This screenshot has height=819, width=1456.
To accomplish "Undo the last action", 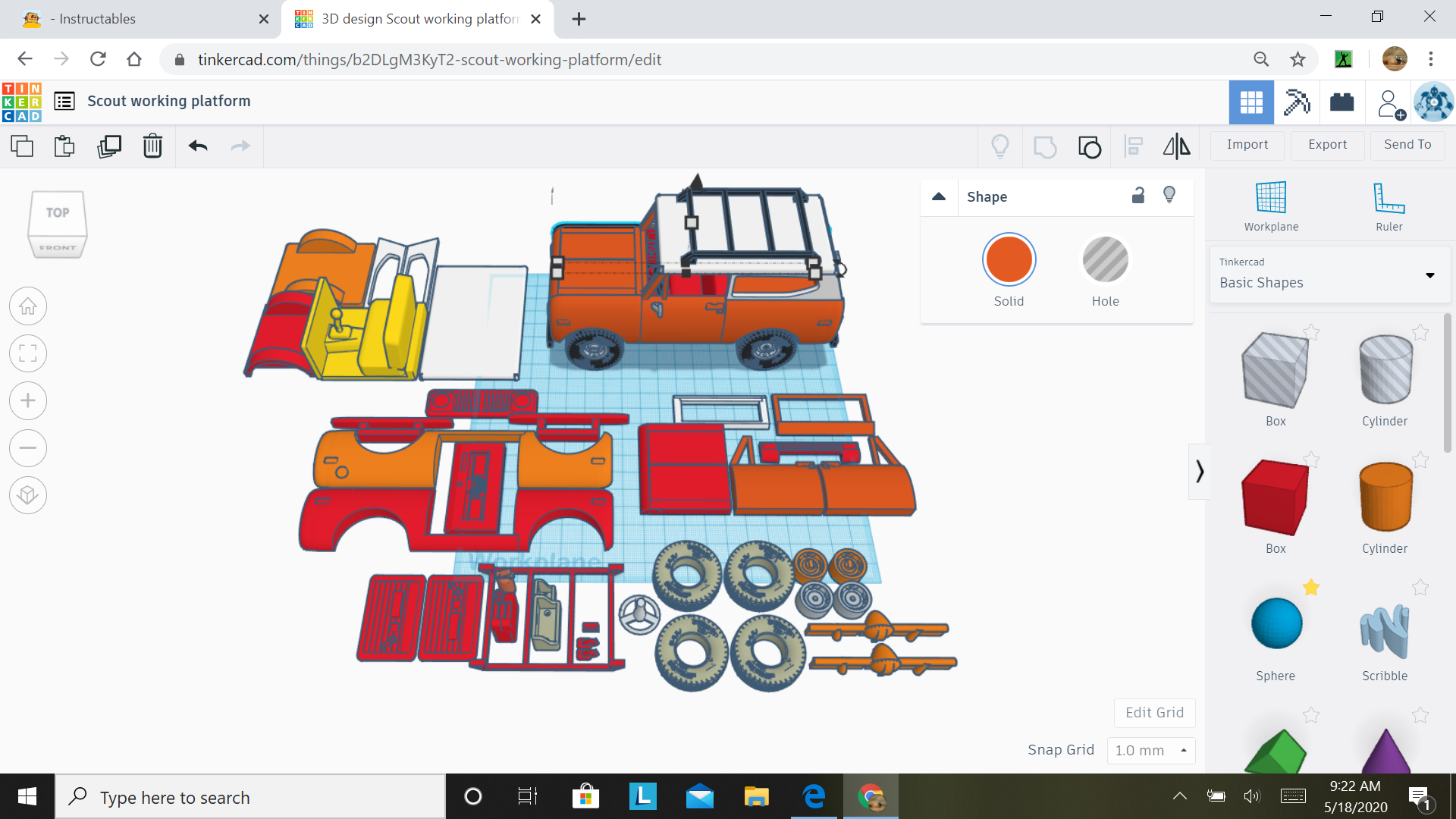I will click(197, 146).
